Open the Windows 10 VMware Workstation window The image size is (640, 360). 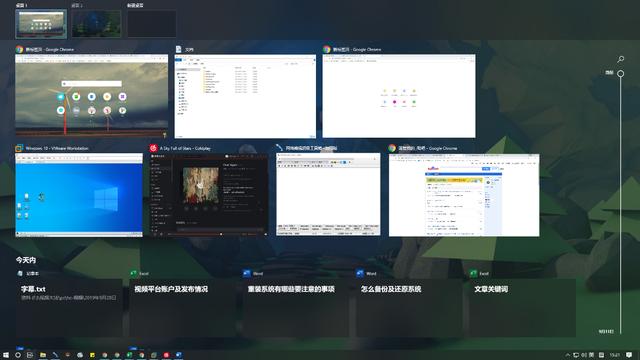point(79,195)
